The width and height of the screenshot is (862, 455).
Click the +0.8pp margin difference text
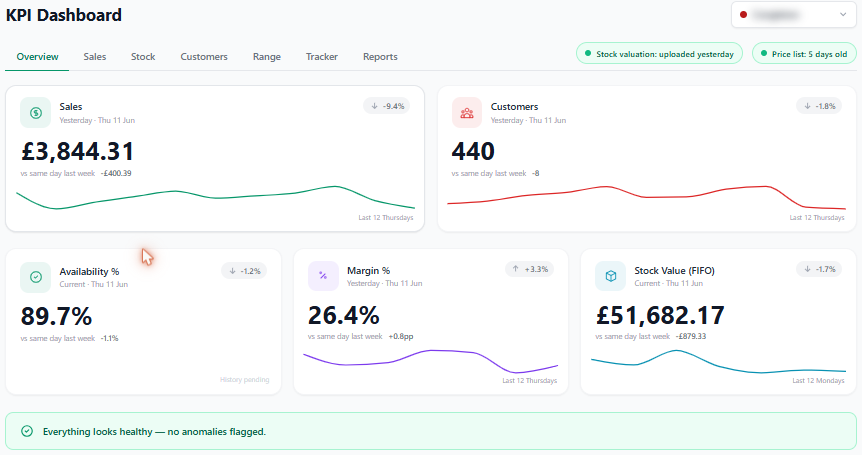(x=401, y=336)
